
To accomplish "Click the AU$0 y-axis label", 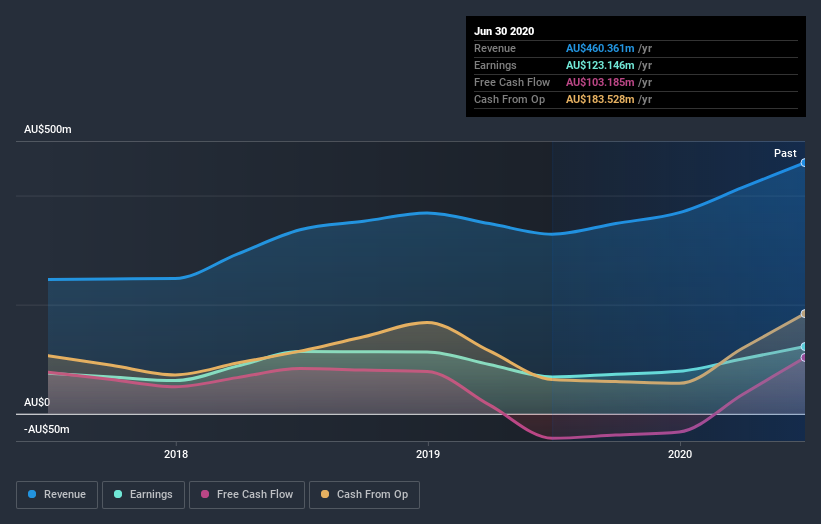I will [37, 402].
